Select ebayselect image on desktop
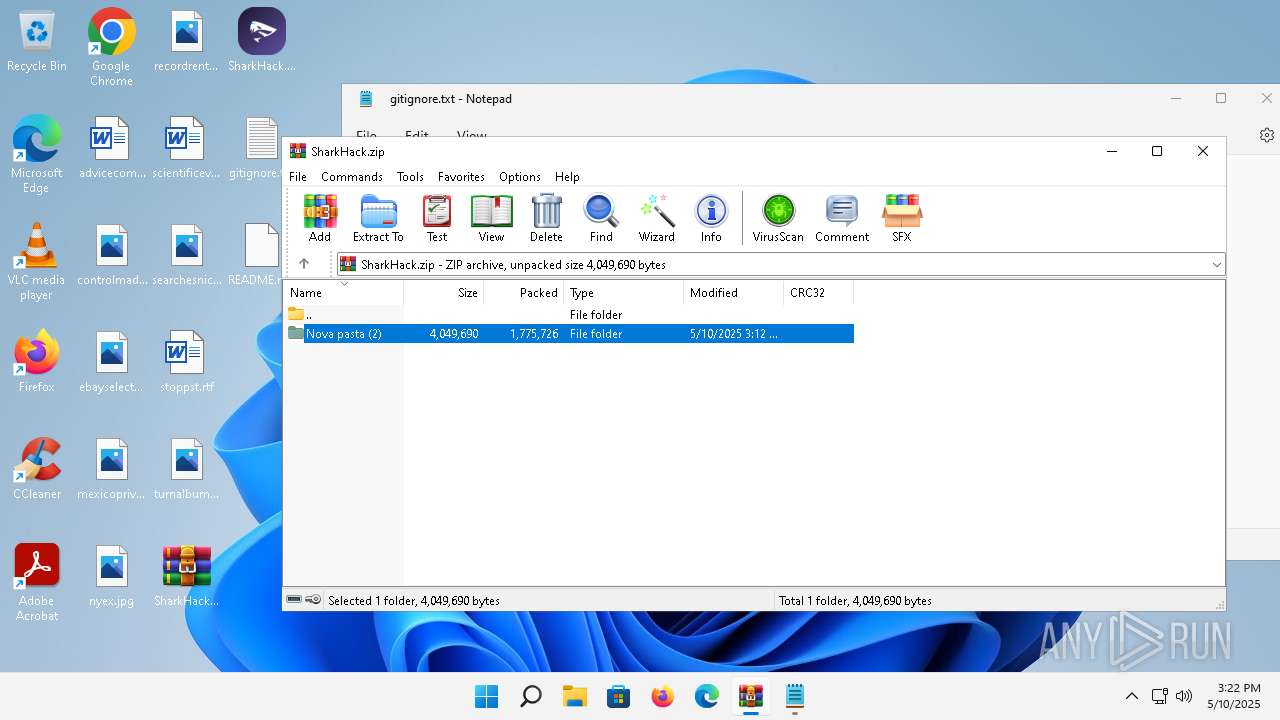 111,361
